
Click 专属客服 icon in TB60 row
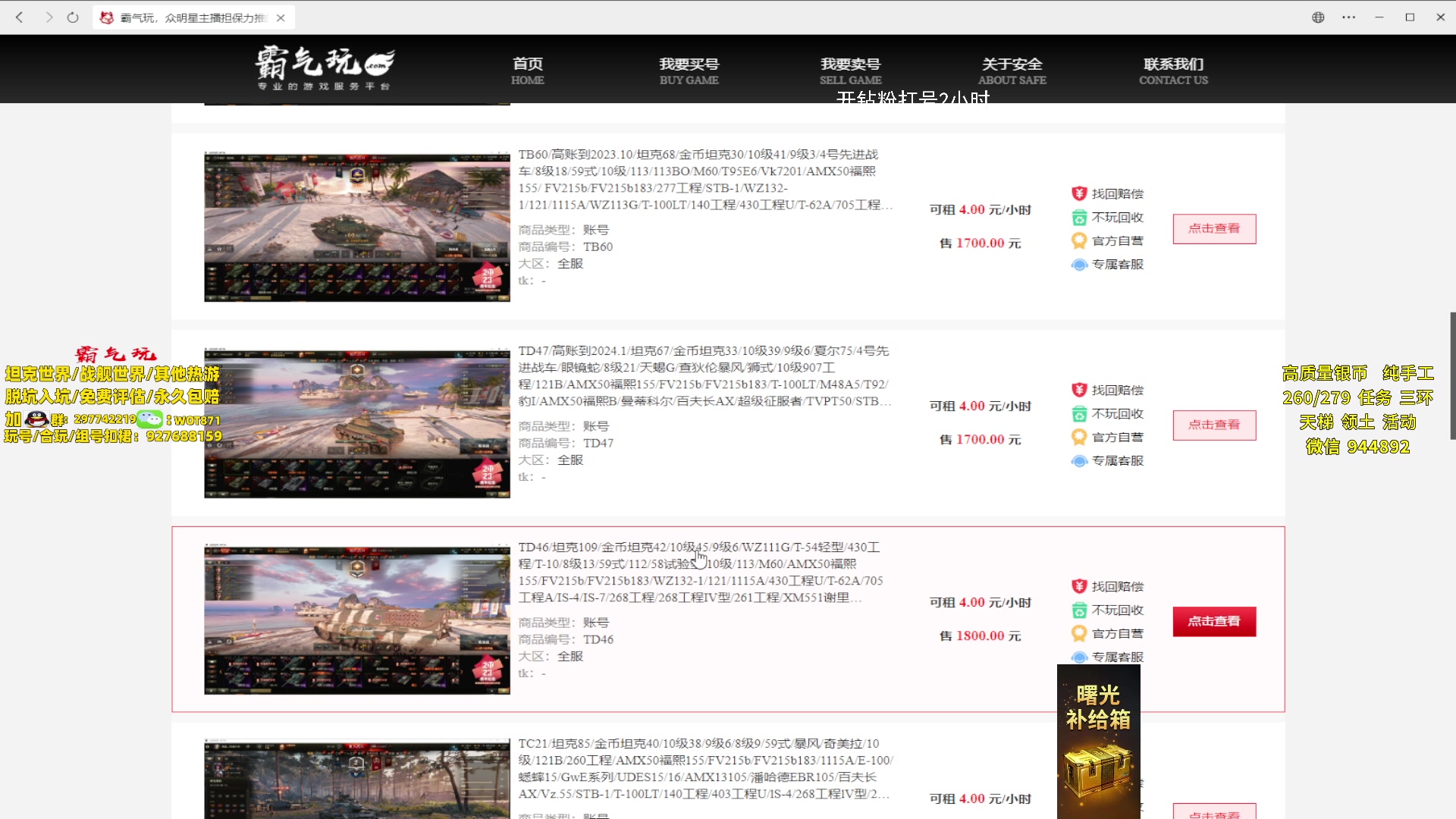click(1079, 265)
